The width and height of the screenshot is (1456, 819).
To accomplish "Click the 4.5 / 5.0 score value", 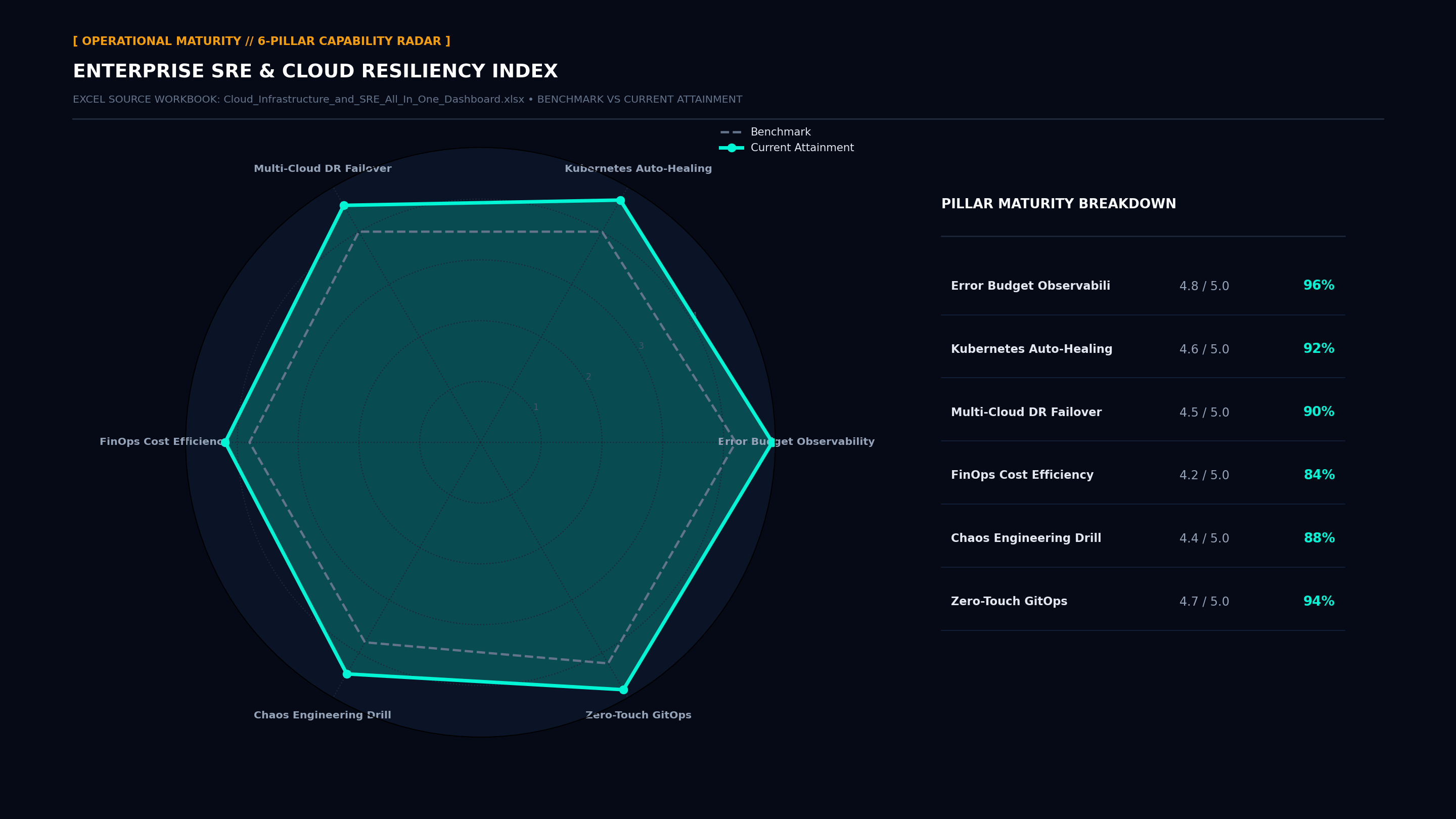I will coord(1204,413).
